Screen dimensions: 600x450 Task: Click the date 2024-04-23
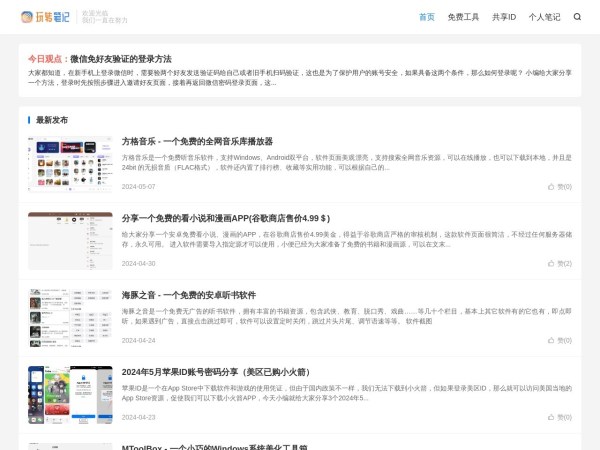139,417
